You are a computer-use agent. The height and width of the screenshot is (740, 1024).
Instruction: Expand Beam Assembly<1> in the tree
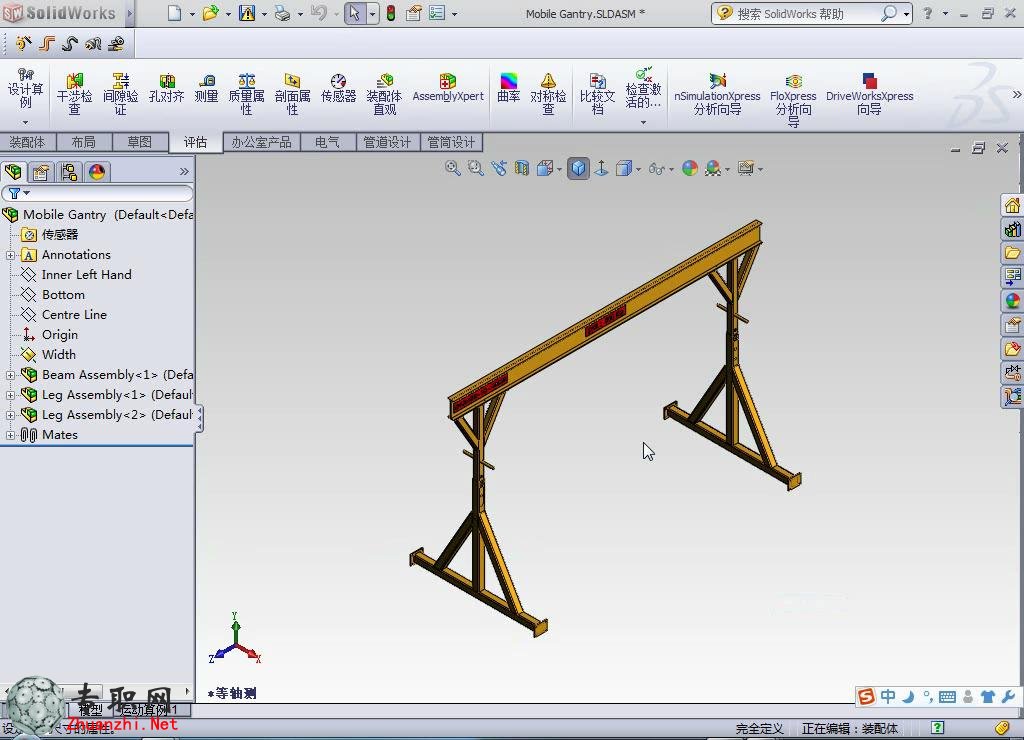10,376
